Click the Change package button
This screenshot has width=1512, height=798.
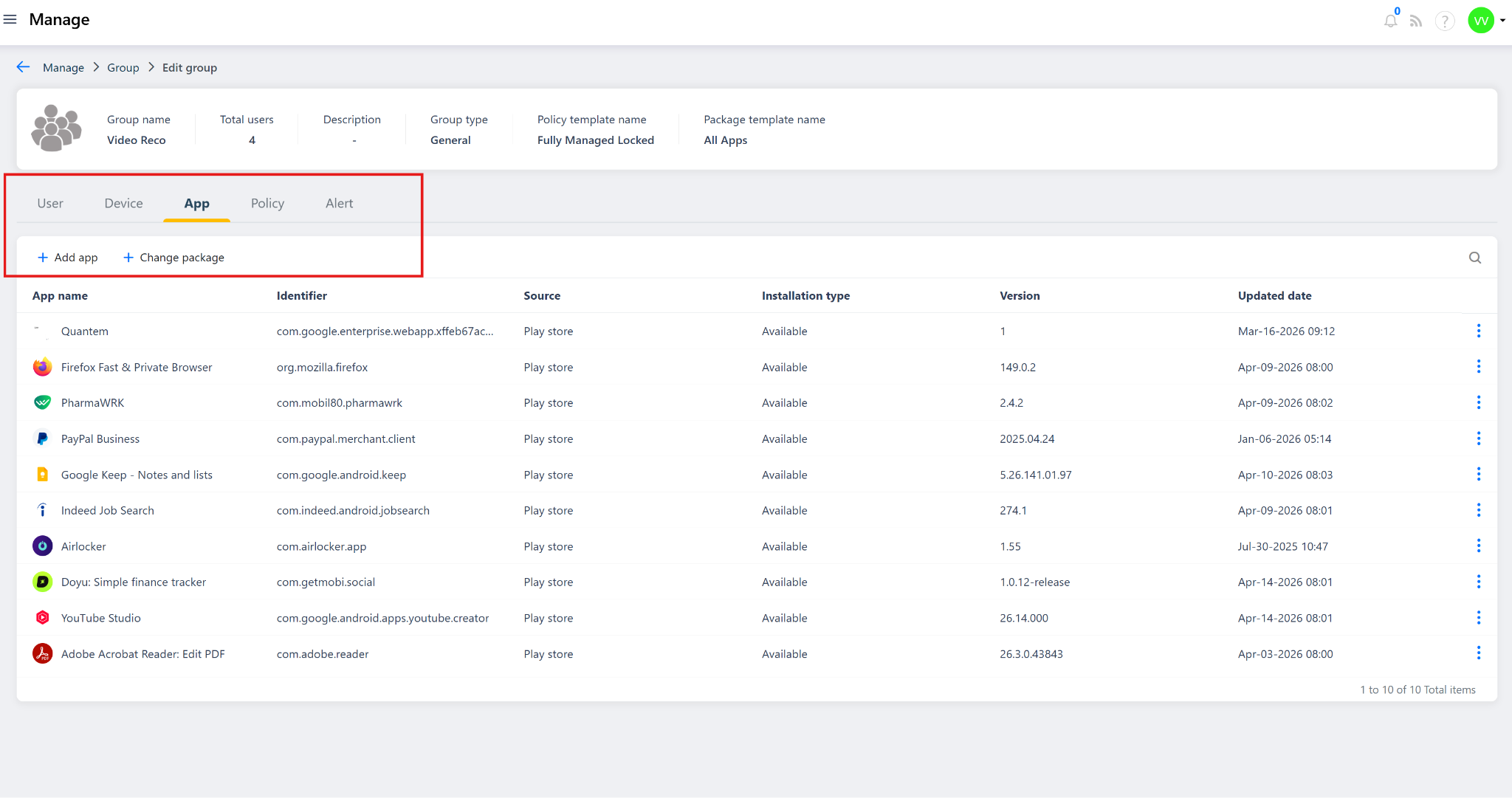tap(173, 258)
